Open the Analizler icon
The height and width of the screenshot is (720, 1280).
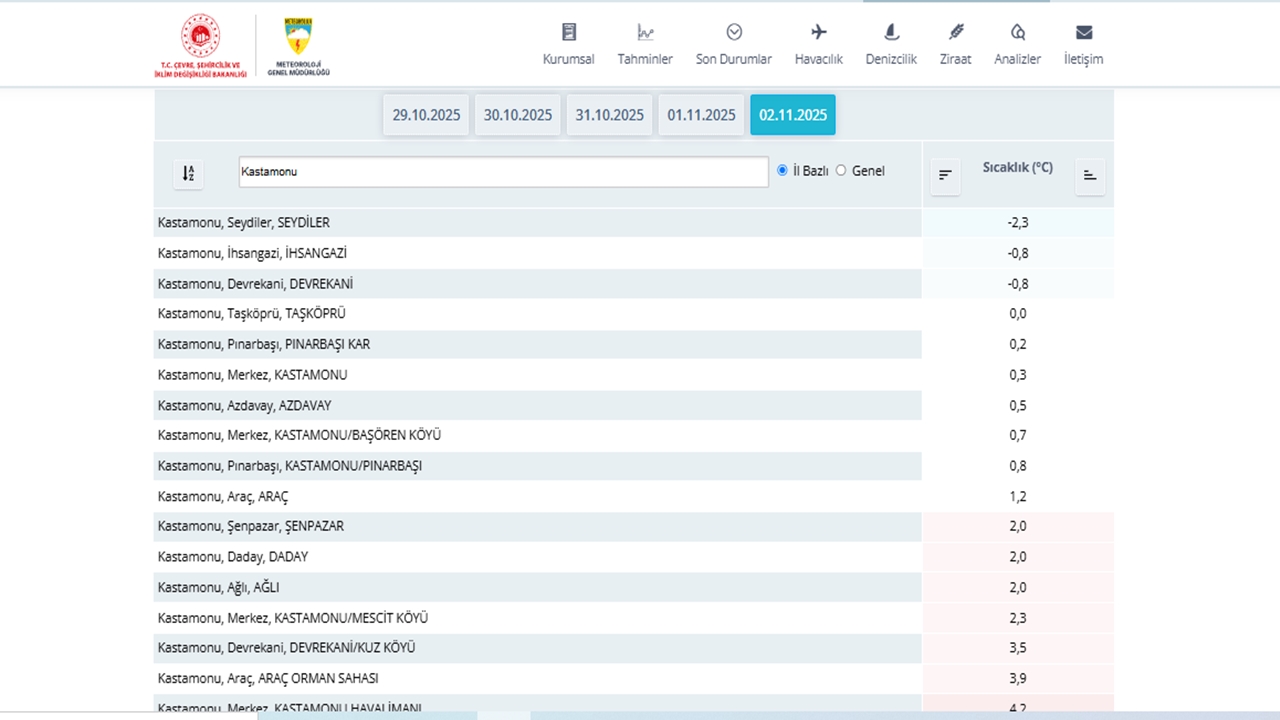pos(1017,32)
